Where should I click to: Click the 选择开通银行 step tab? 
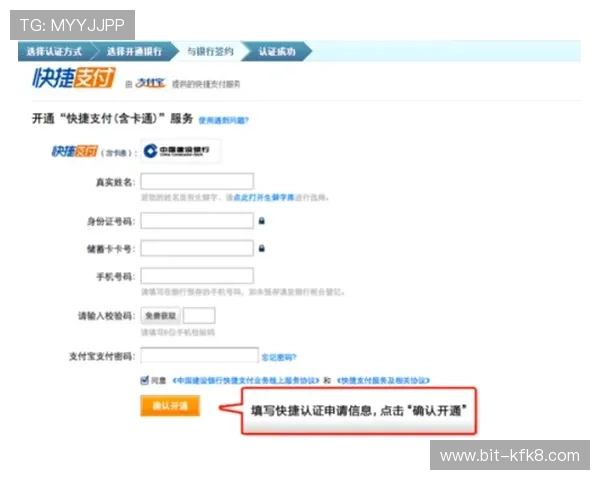pos(134,51)
